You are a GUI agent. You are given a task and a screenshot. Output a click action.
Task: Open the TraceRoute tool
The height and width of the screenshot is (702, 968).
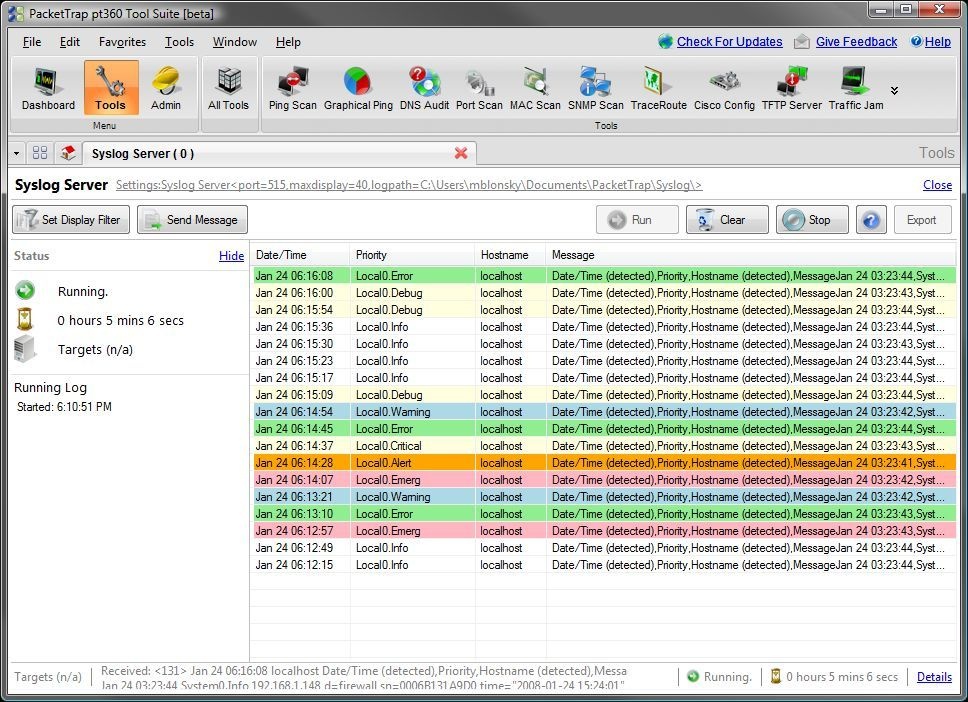pos(658,89)
